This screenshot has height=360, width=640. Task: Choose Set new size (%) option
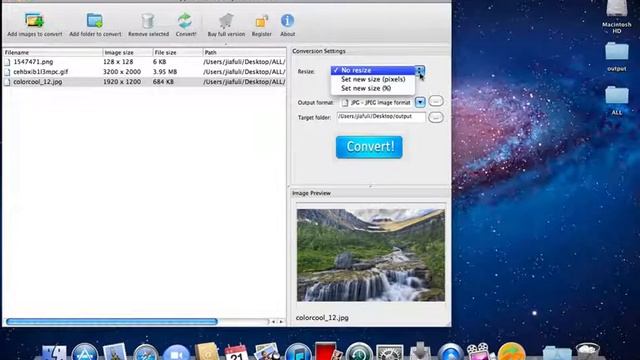[373, 88]
